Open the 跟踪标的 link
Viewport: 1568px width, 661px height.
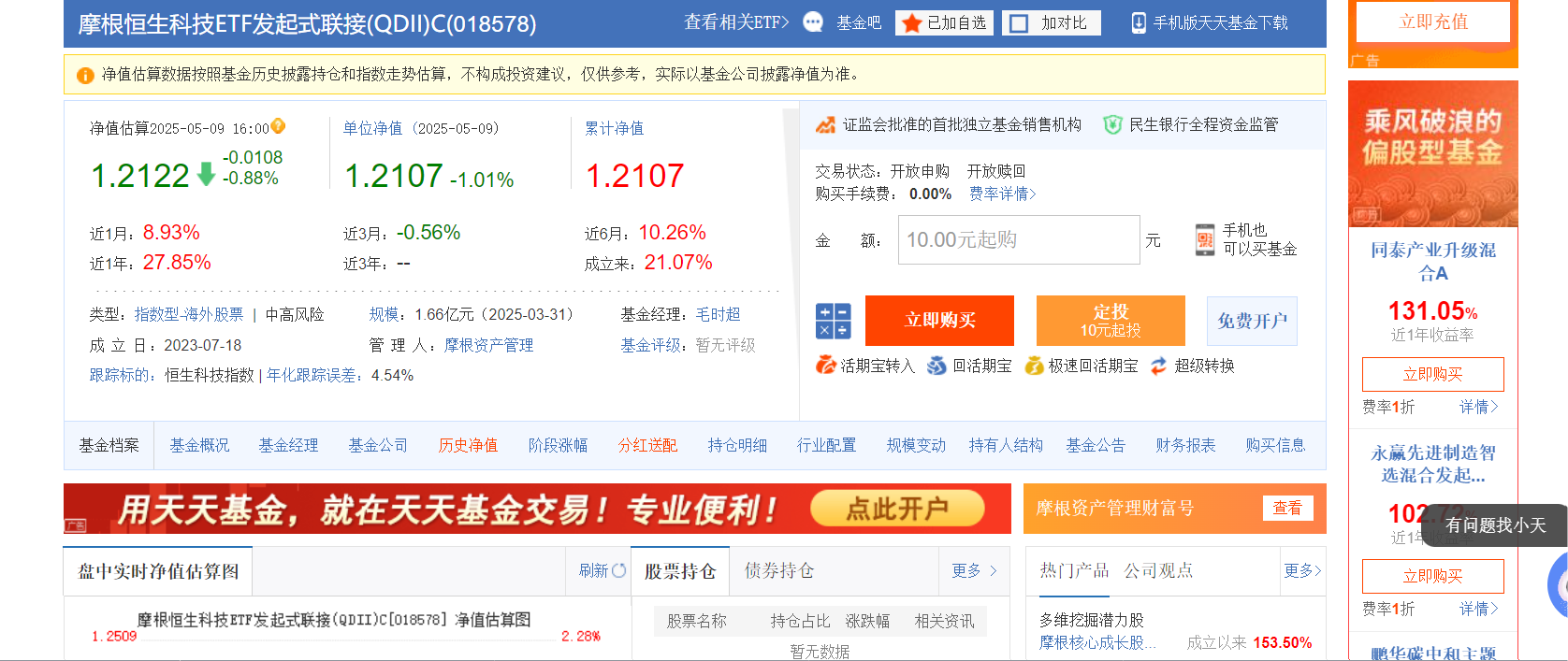(119, 375)
